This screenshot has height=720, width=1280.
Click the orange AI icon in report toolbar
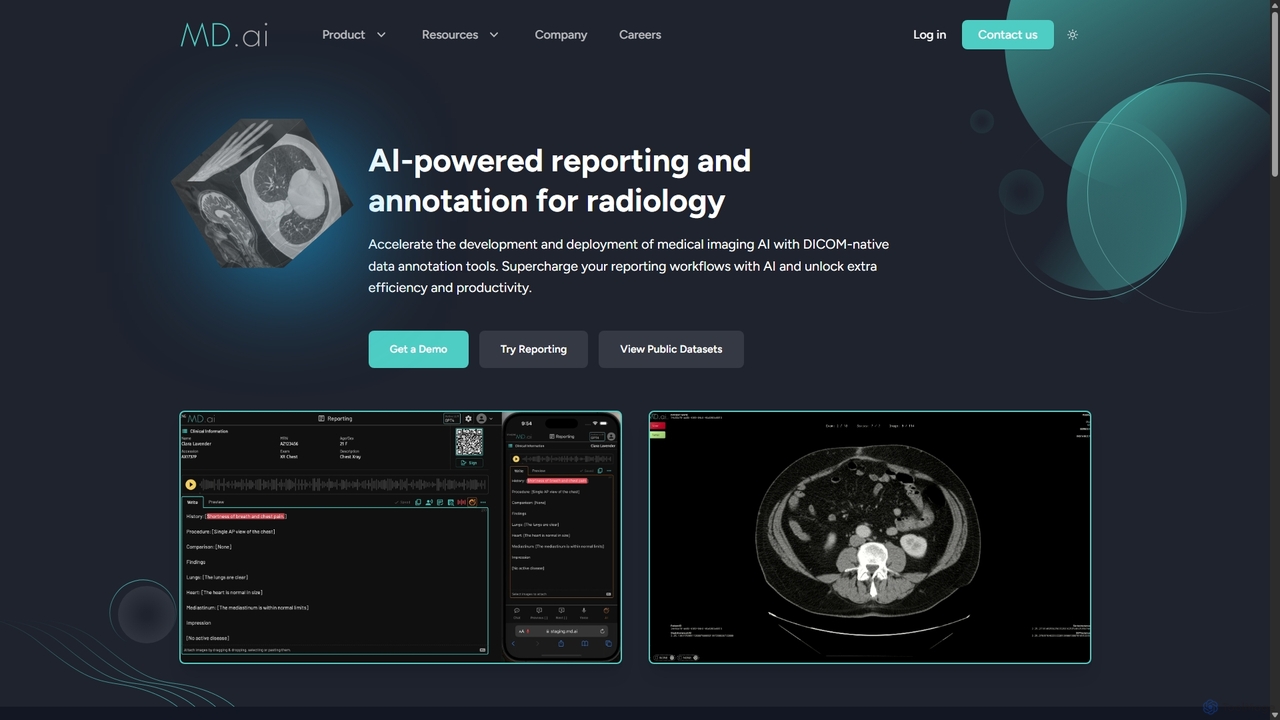pos(472,502)
